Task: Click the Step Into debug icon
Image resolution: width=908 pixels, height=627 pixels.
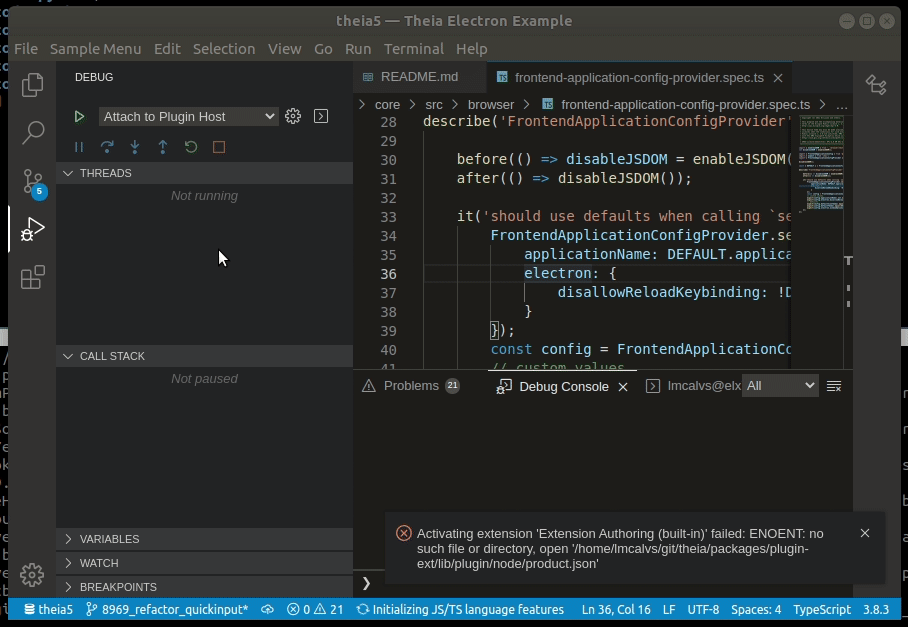Action: click(135, 147)
